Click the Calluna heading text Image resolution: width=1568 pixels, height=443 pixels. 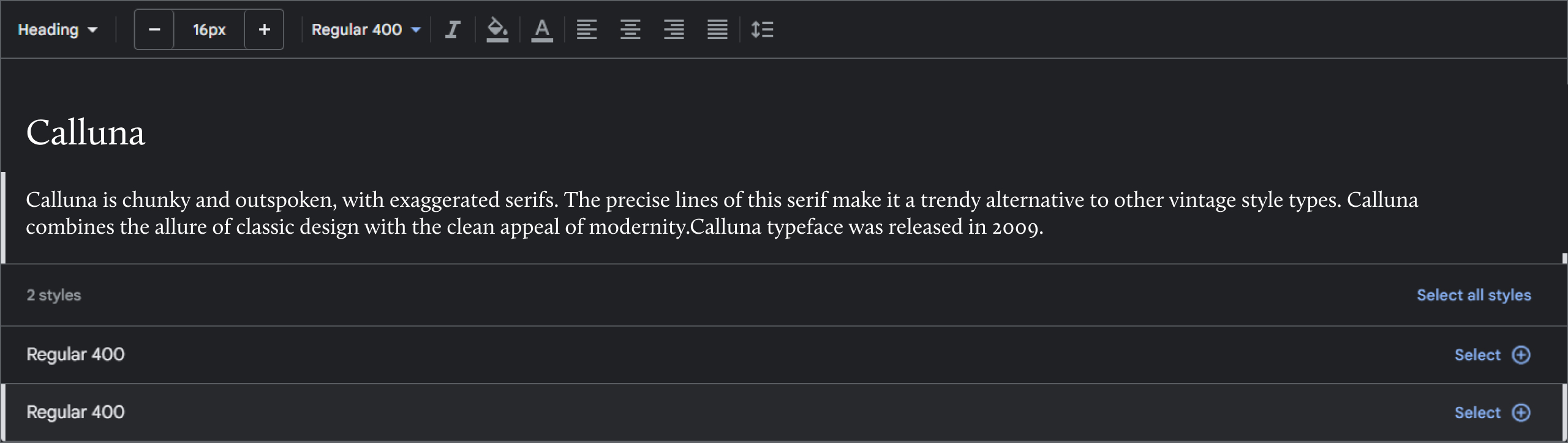click(x=86, y=132)
